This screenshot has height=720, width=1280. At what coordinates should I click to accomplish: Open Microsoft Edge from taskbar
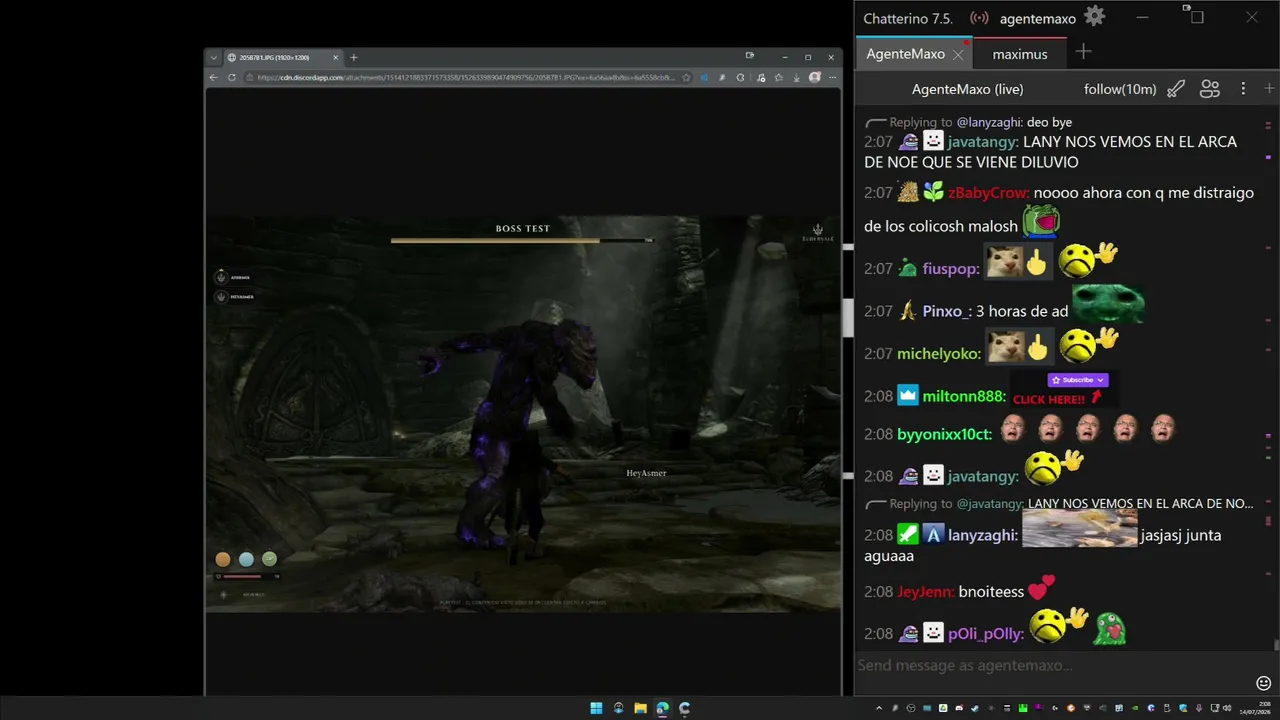662,708
